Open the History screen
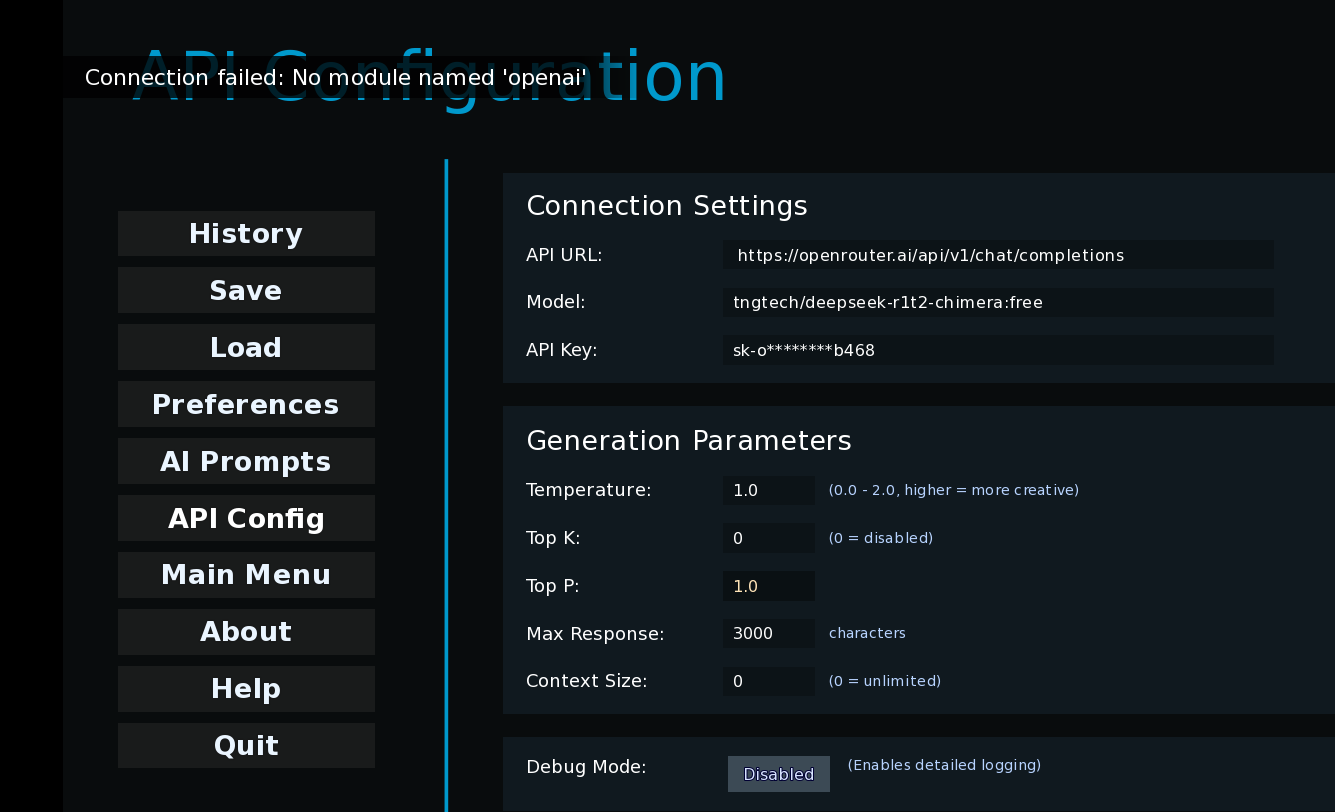Screen dimensions: 1335x812 click(246, 234)
